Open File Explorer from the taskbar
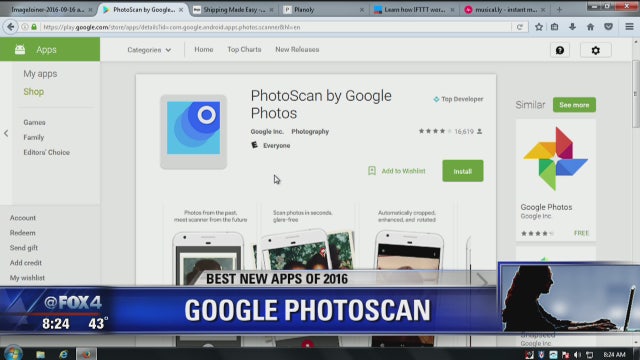This screenshot has width=640, height=360. (40, 354)
